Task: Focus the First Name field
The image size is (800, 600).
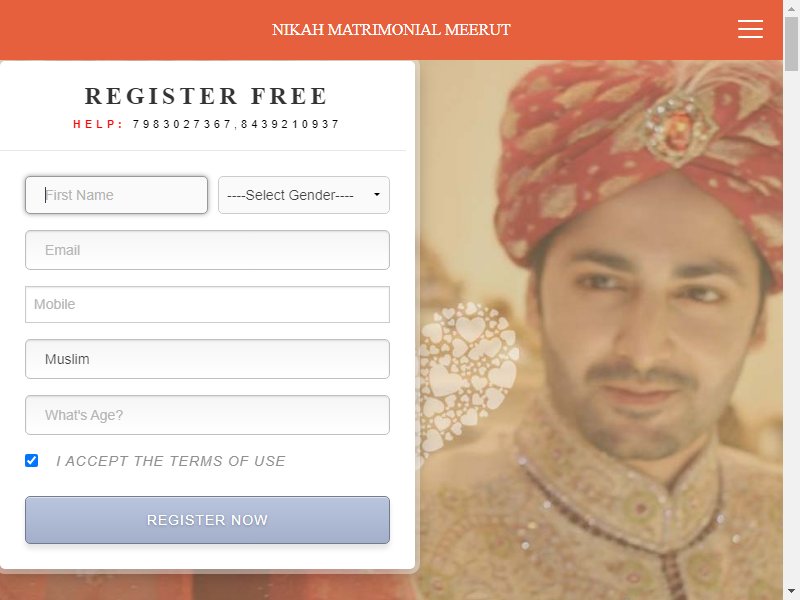Action: (116, 195)
